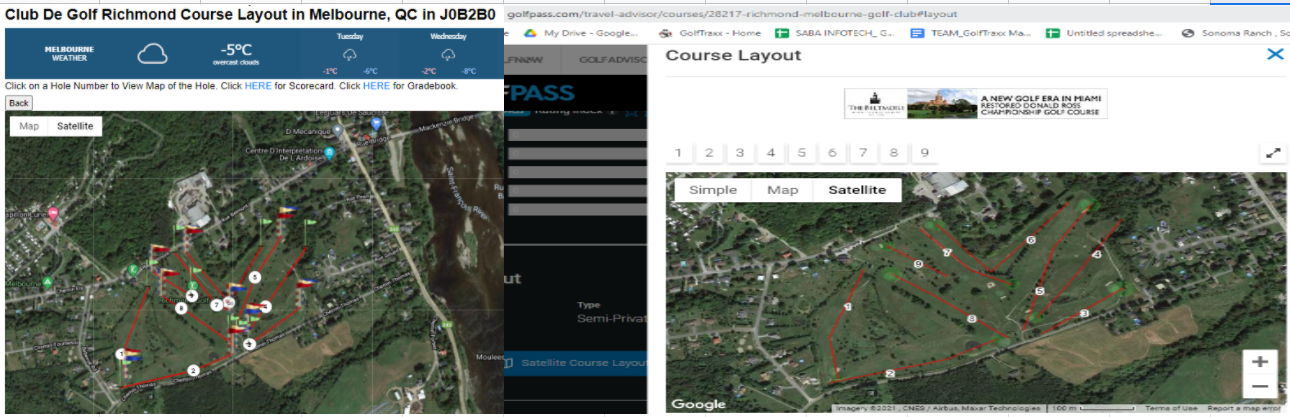Click hole 9 label on right course map
This screenshot has height=417, width=1290.
[917, 264]
